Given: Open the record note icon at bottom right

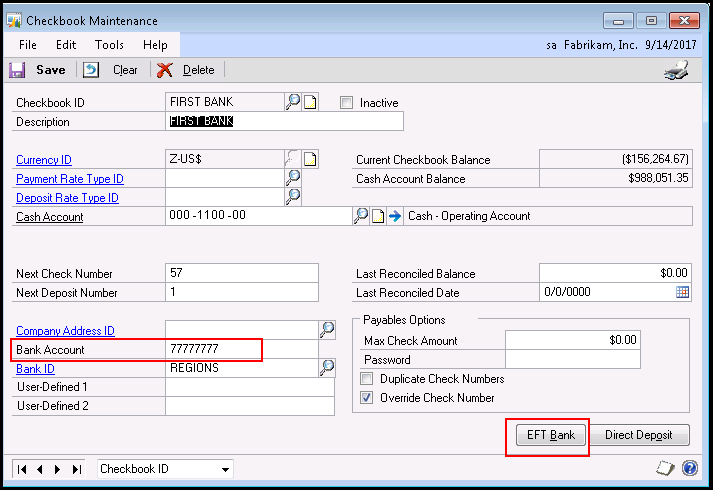Looking at the screenshot, I should pos(665,468).
